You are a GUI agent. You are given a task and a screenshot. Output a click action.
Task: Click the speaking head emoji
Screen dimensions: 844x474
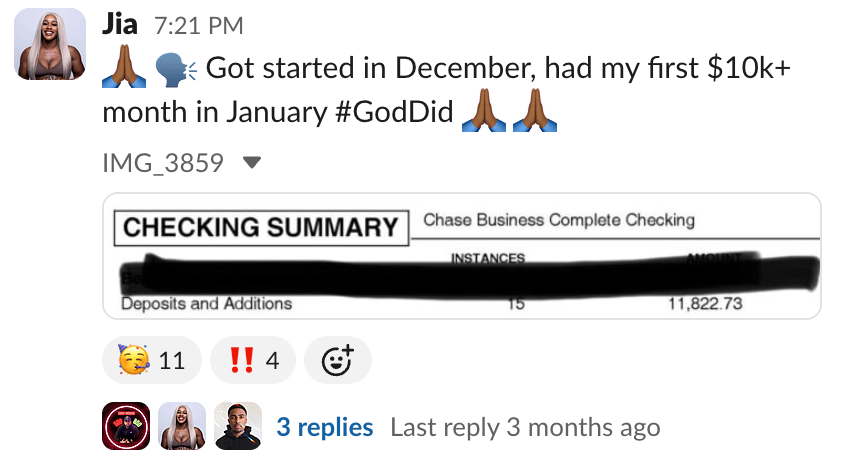pyautogui.click(x=176, y=68)
